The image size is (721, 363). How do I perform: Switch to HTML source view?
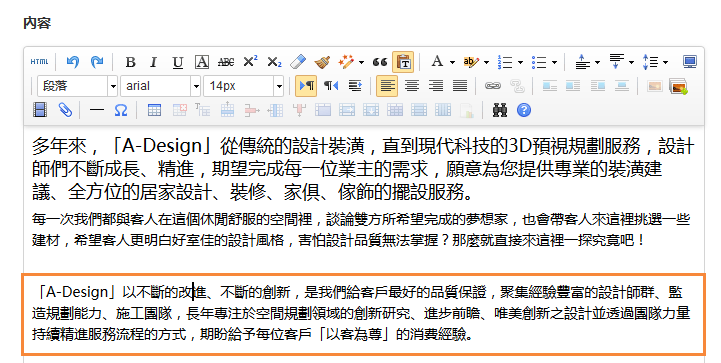tap(40, 62)
